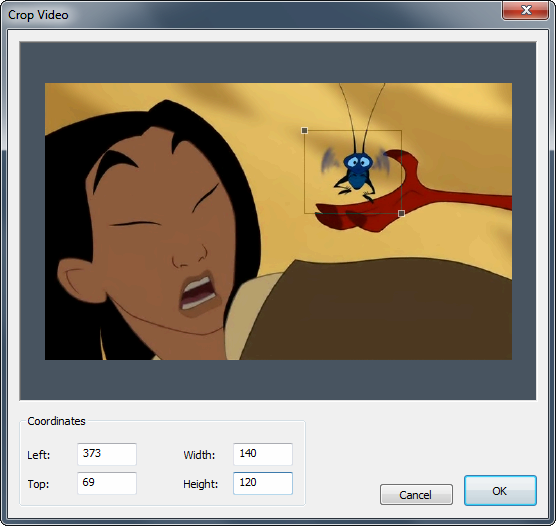This screenshot has height=526, width=556.
Task: Click inside the Width value field
Action: tap(263, 454)
